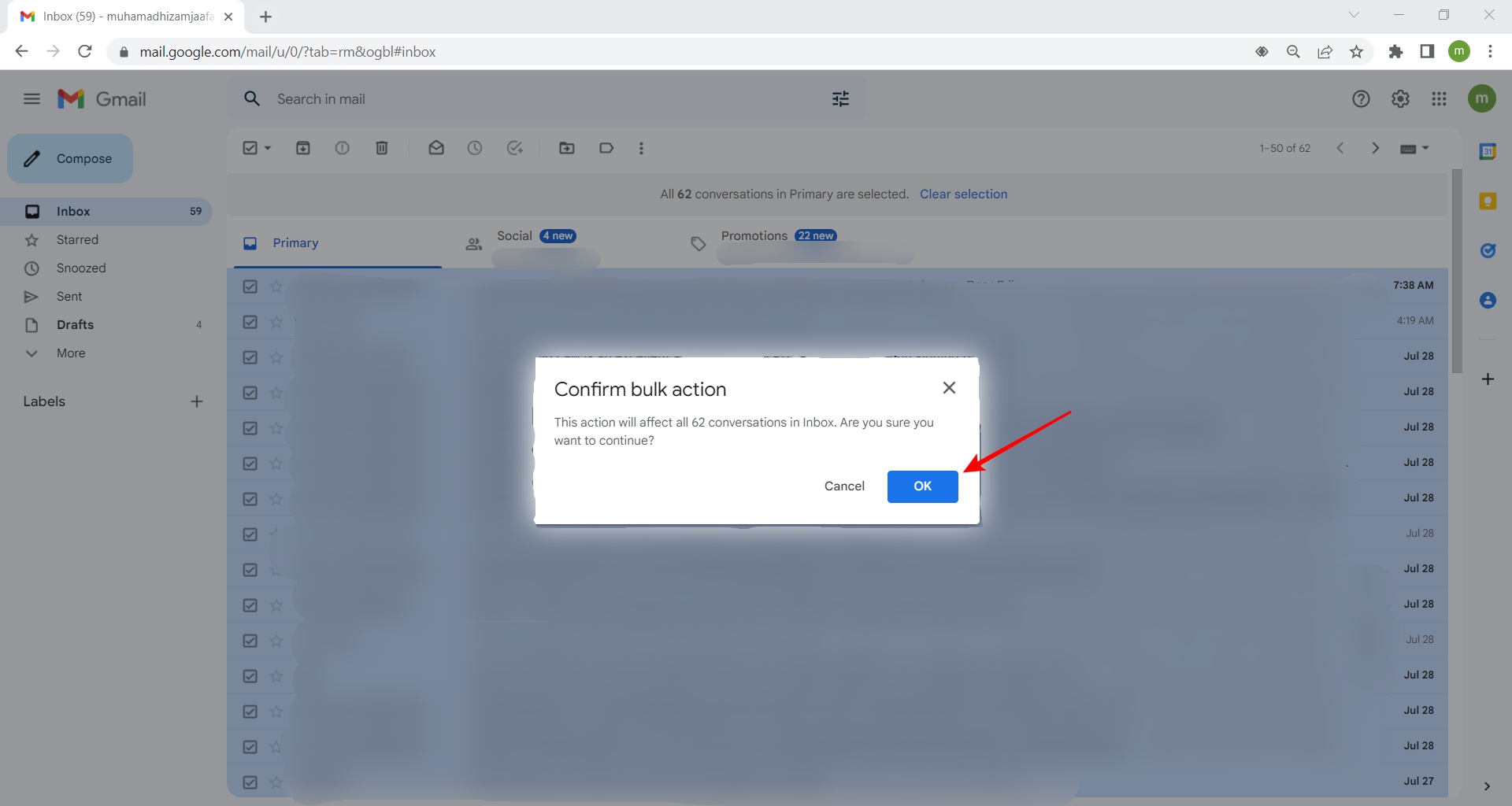Screen dimensions: 1512x806
Task: Open the Inbox folder
Action: click(106, 212)
